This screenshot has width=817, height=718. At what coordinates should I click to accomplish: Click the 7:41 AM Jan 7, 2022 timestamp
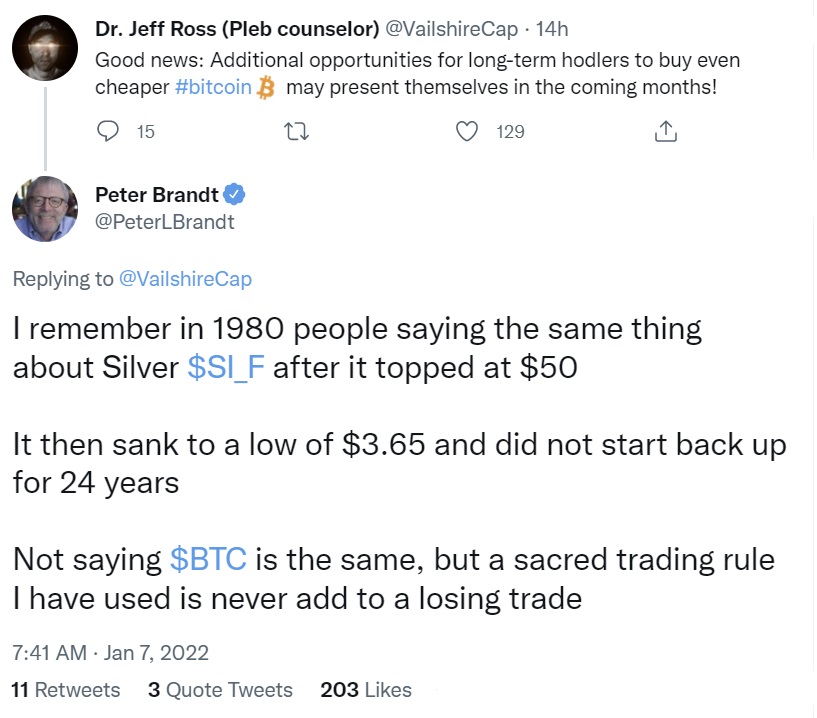110,653
